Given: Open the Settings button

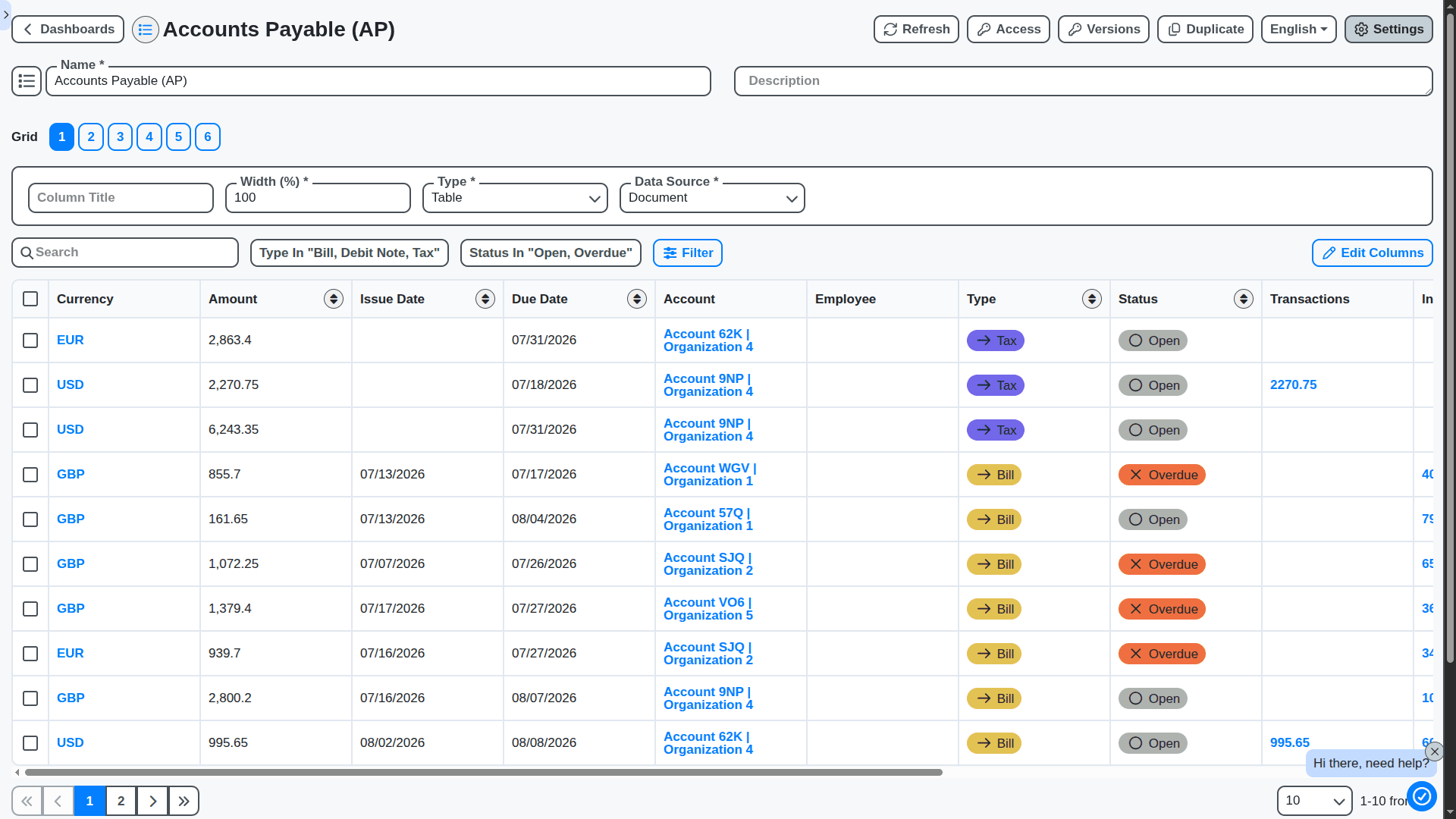Looking at the screenshot, I should point(1389,30).
